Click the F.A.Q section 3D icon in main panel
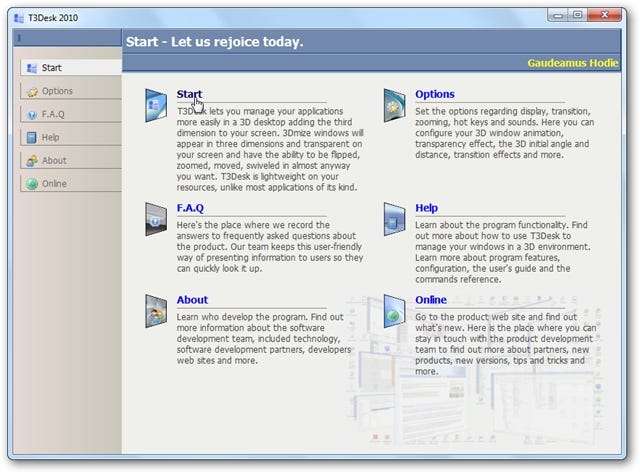The image size is (640, 473). tap(156, 219)
